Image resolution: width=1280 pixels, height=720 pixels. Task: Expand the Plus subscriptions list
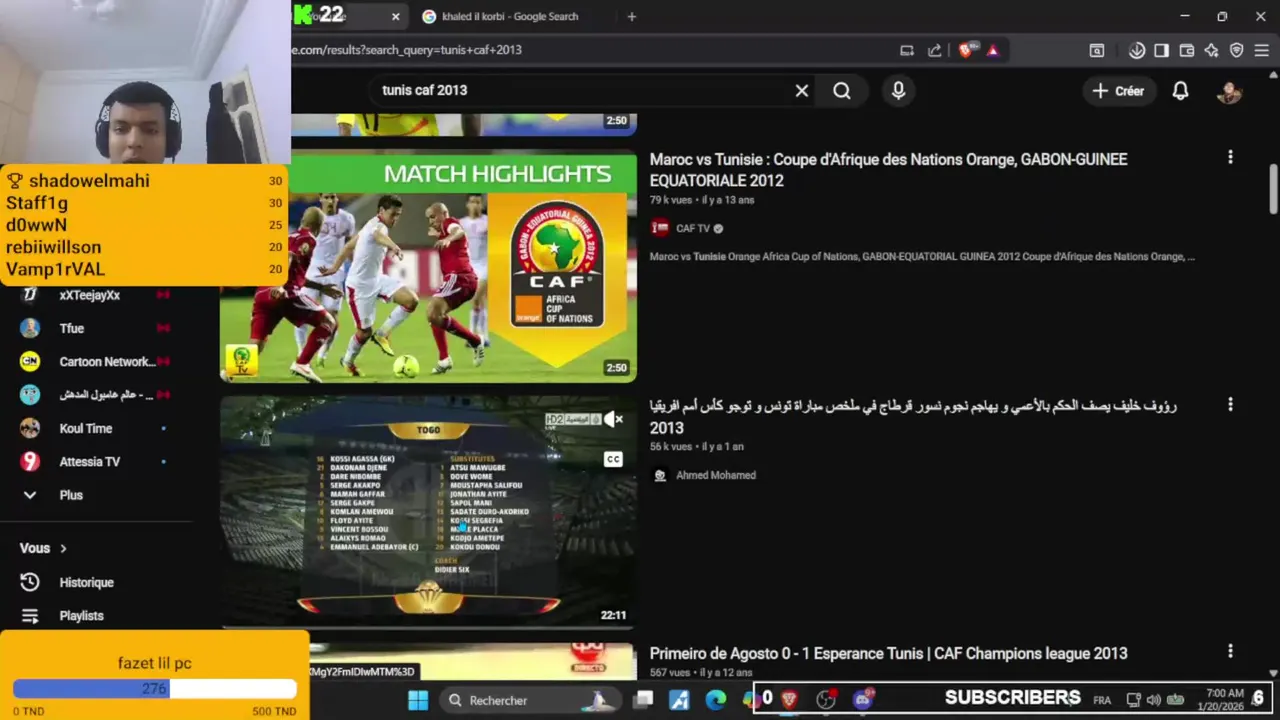tap(70, 495)
